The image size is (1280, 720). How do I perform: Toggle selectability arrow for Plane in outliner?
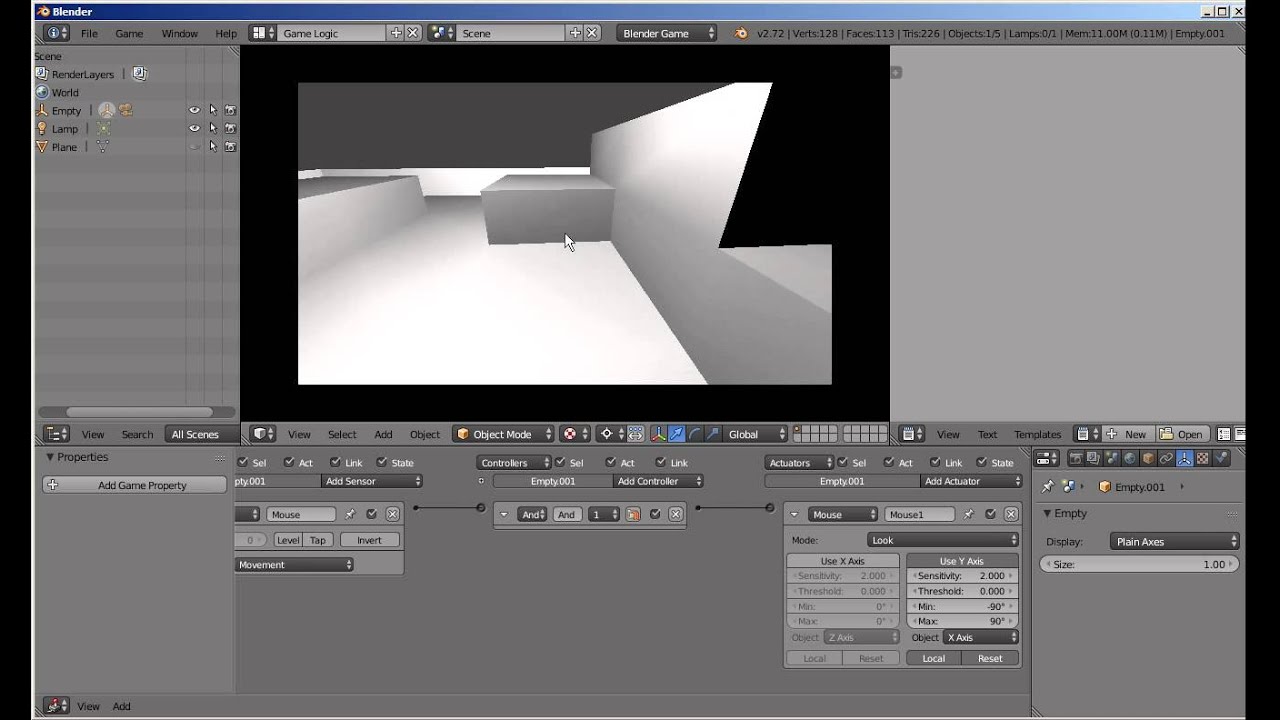(212, 146)
